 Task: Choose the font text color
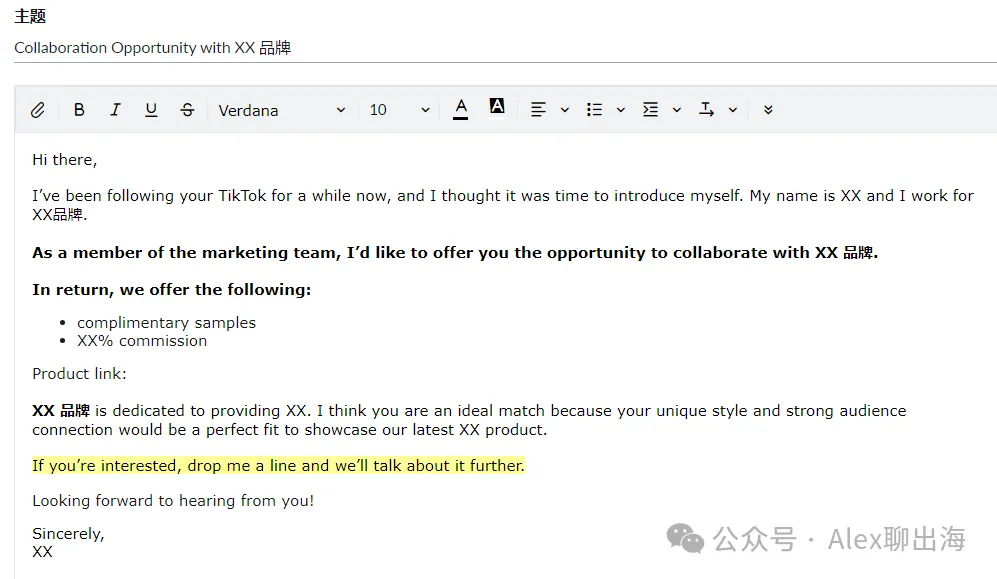tap(461, 109)
